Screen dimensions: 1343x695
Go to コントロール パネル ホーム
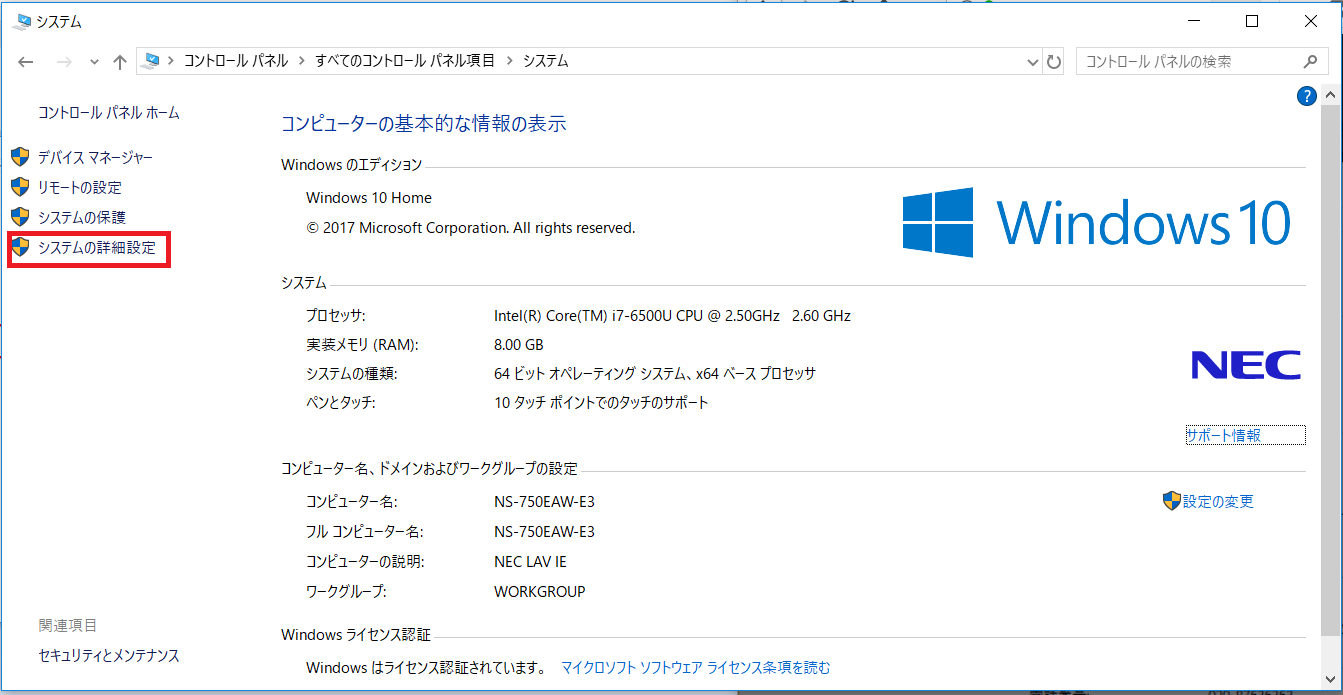pos(109,113)
